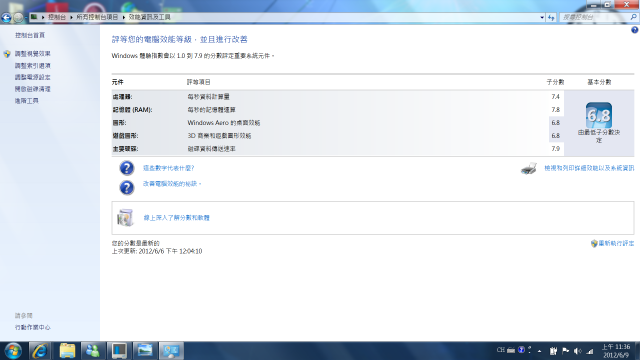Click the power plug battery tray icon
This screenshot has width=640, height=360.
click(x=553, y=351)
